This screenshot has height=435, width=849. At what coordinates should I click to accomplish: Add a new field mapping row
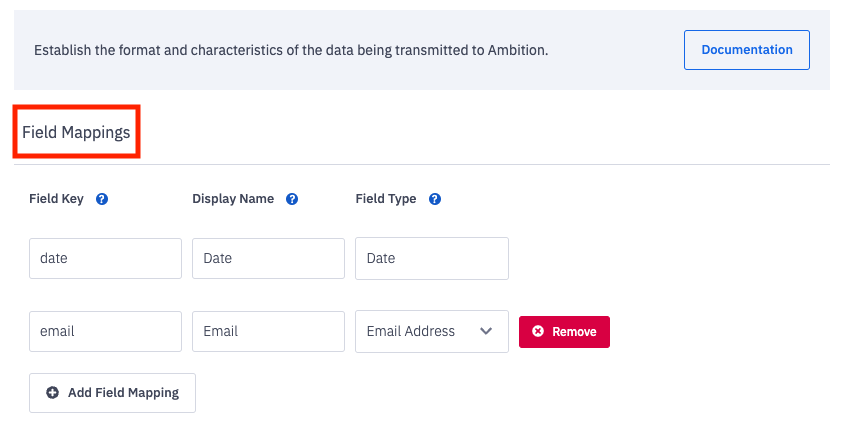112,393
